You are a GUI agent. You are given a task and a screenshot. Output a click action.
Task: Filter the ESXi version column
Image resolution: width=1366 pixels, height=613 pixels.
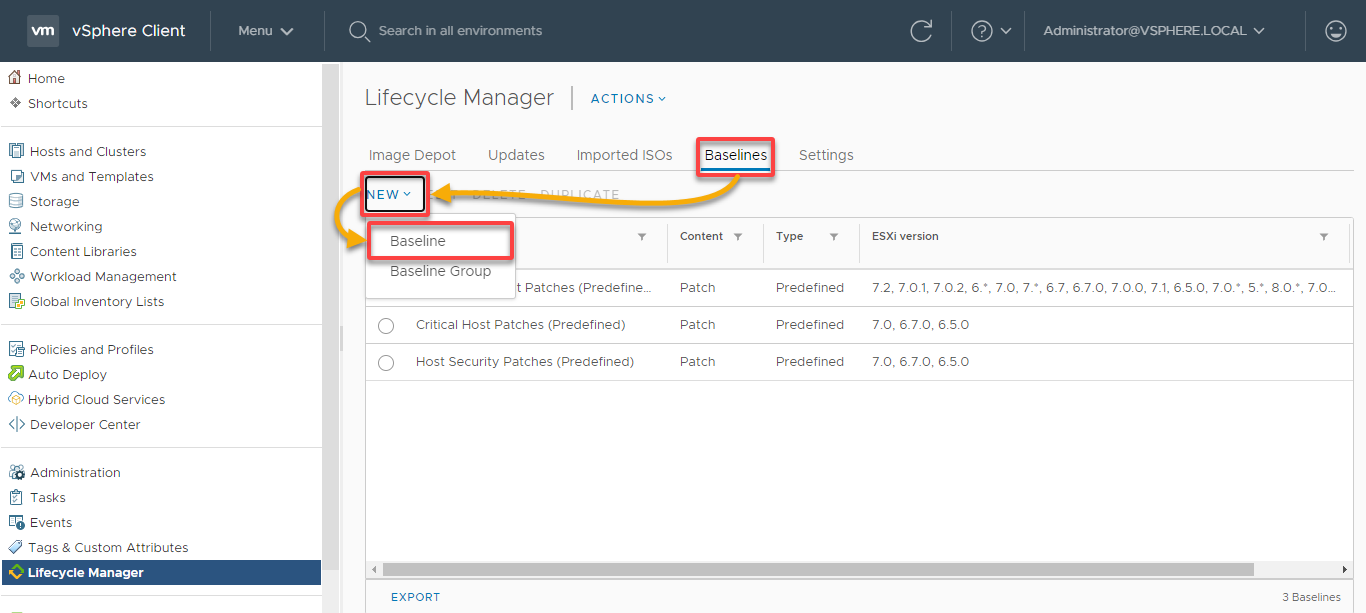coord(1324,237)
